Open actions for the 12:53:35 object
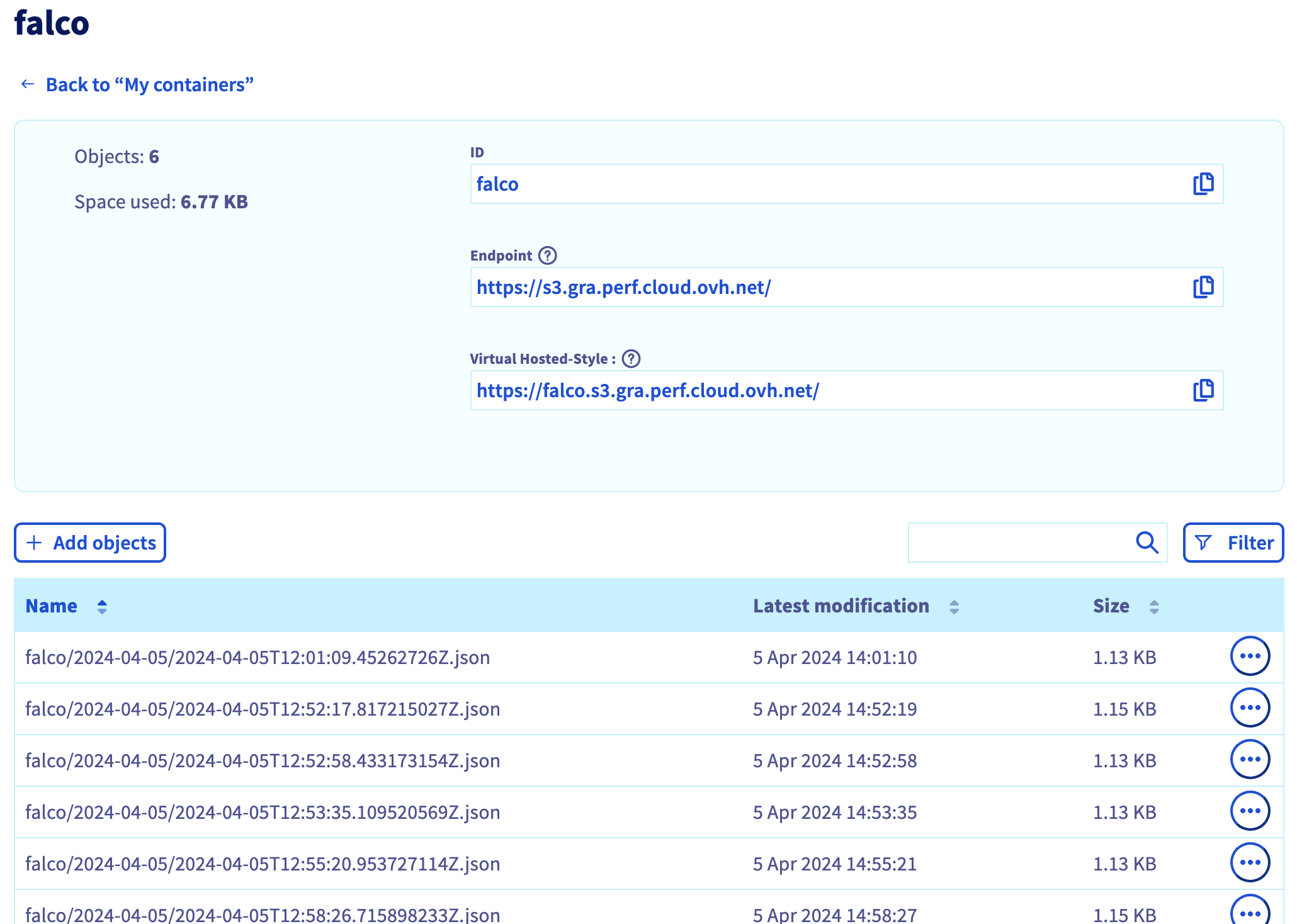The width and height of the screenshot is (1297, 924). coord(1250,811)
